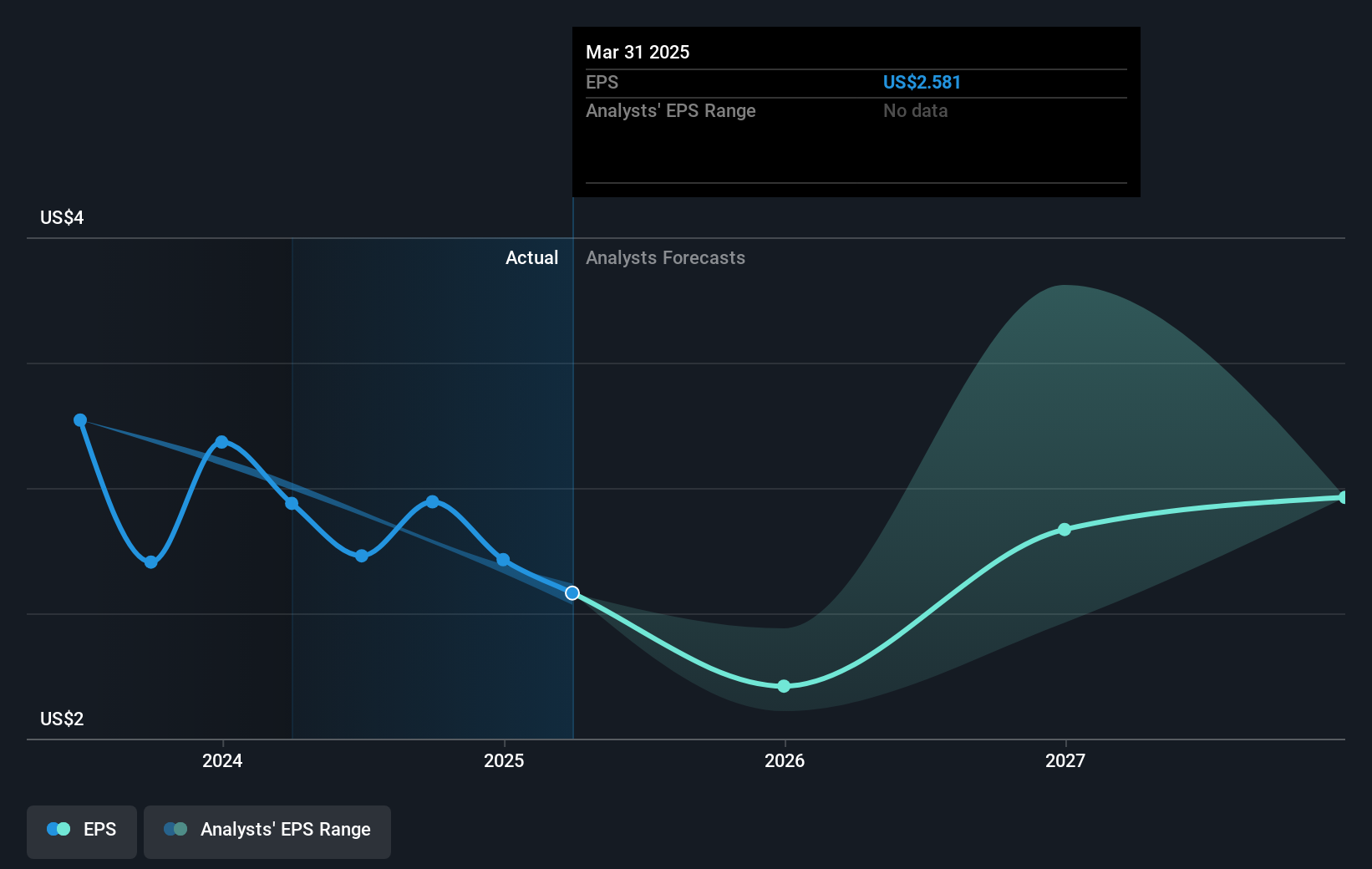Click the EPS peak point at 2024
Image resolution: width=1372 pixels, height=869 pixels.
tap(221, 442)
